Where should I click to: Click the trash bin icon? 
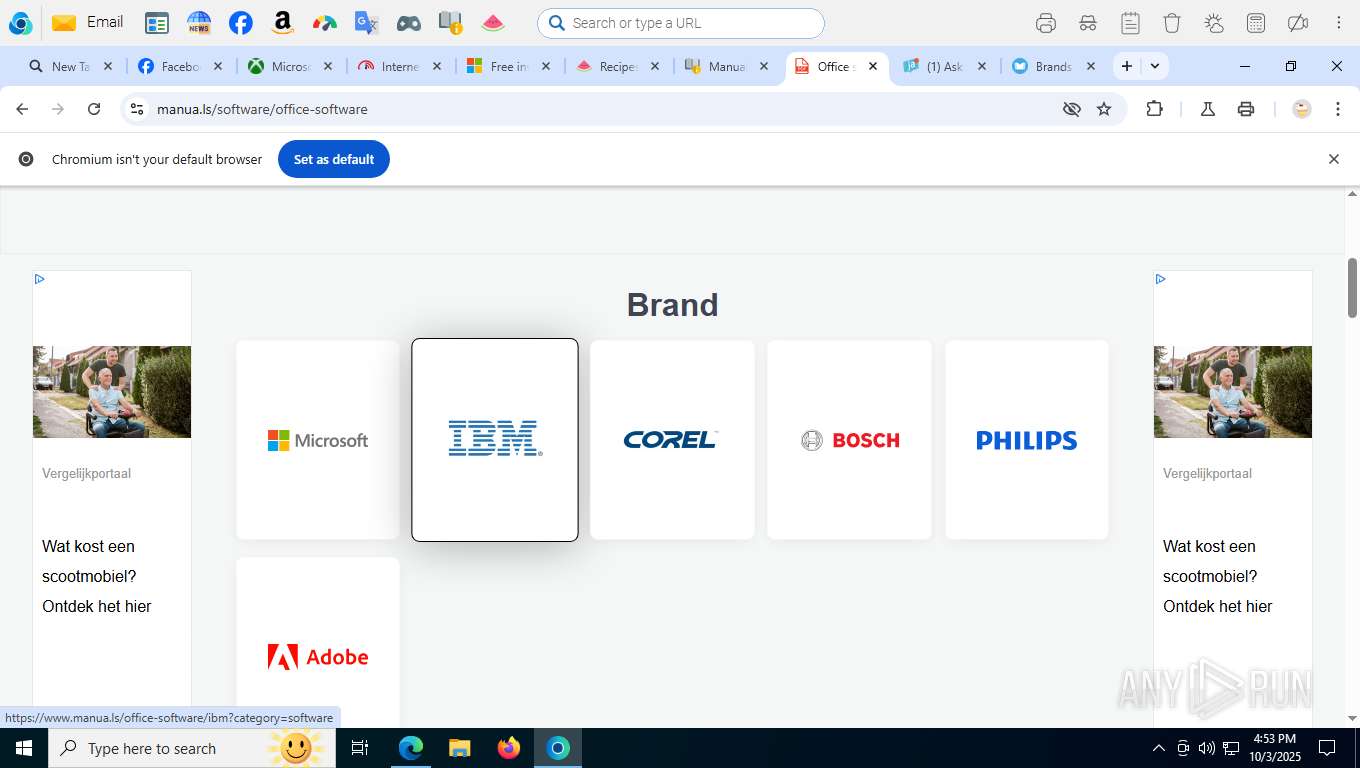point(1172,23)
